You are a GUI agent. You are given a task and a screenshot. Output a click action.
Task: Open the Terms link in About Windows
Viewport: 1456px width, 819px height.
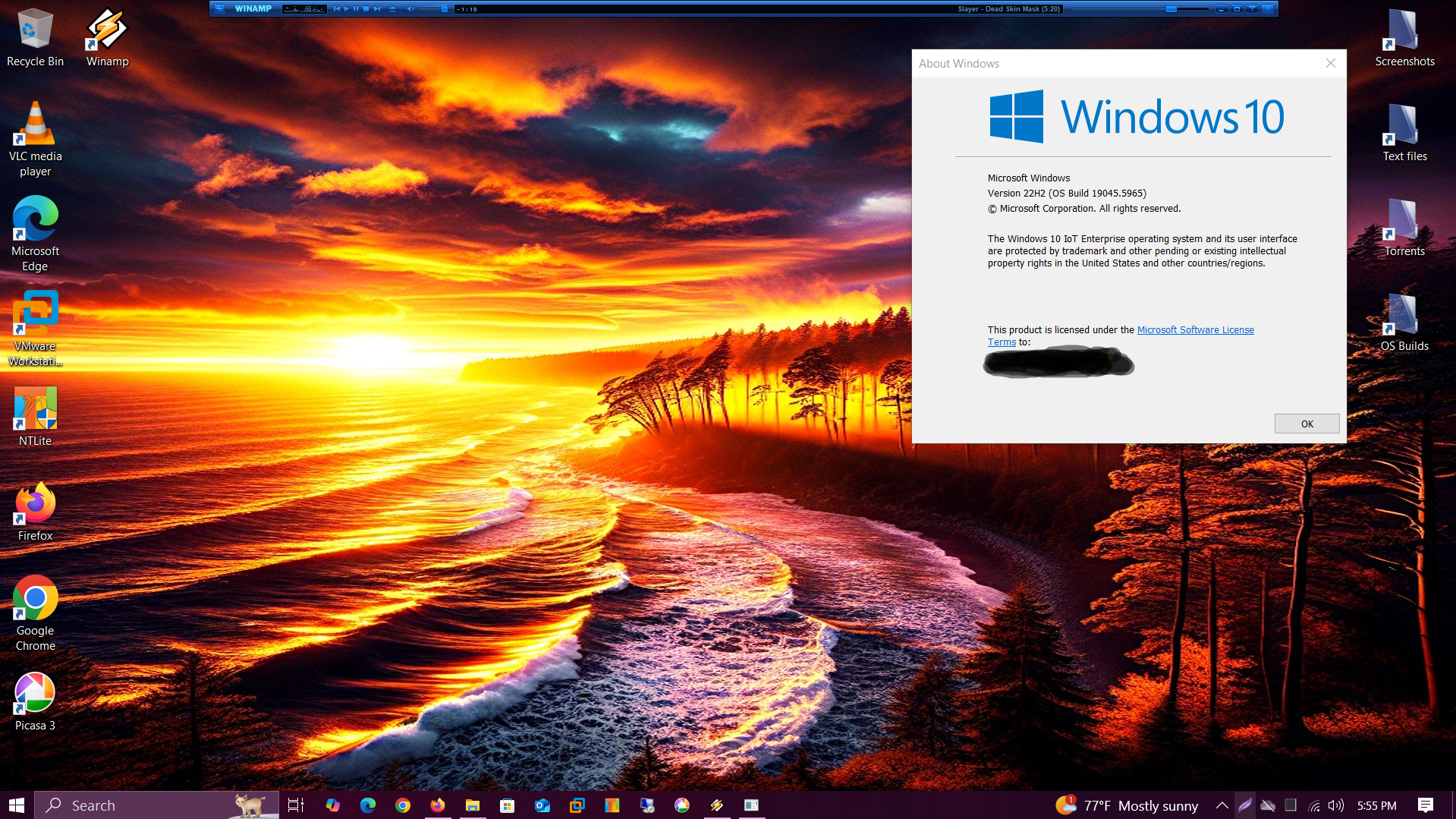pyautogui.click(x=1002, y=342)
